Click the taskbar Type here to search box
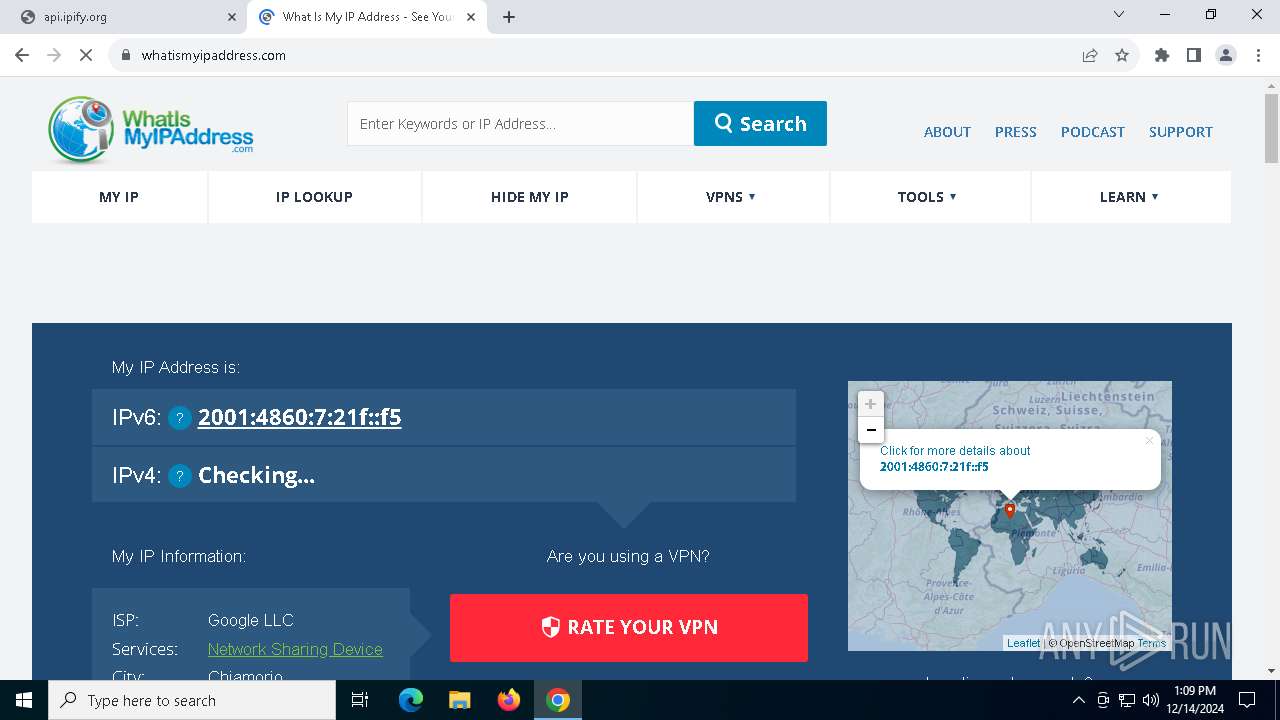Screen dimensions: 1280x720 click(x=192, y=700)
